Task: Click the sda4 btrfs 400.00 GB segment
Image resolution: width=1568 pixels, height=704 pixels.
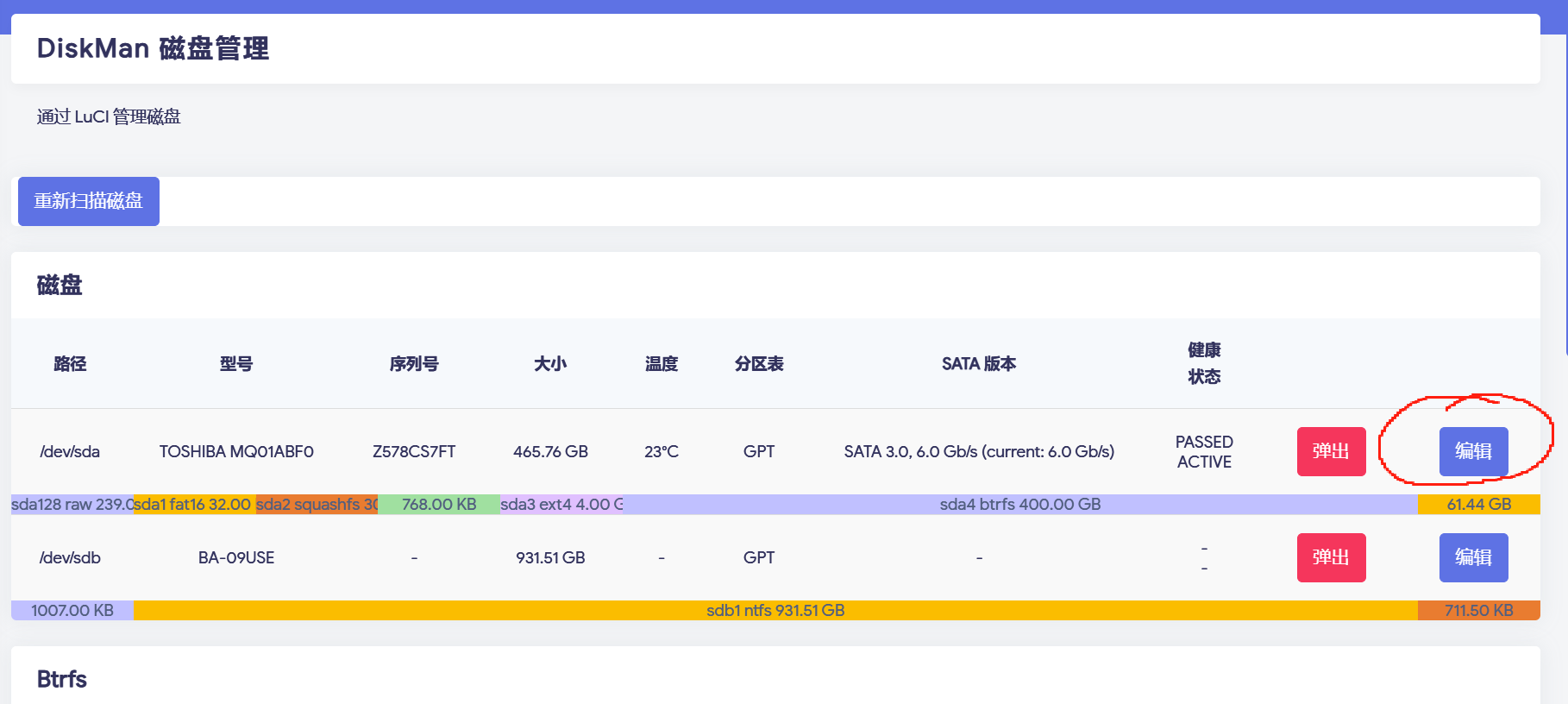Action: tap(1019, 505)
